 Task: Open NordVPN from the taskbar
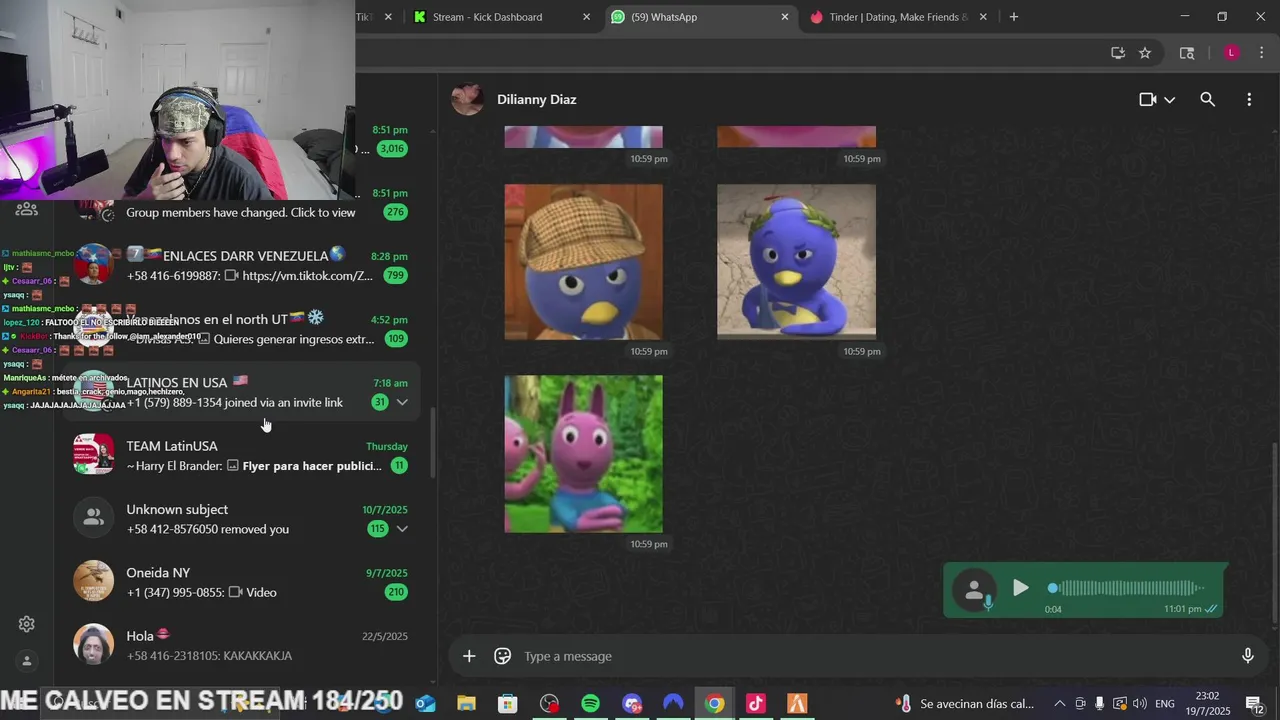coord(673,704)
